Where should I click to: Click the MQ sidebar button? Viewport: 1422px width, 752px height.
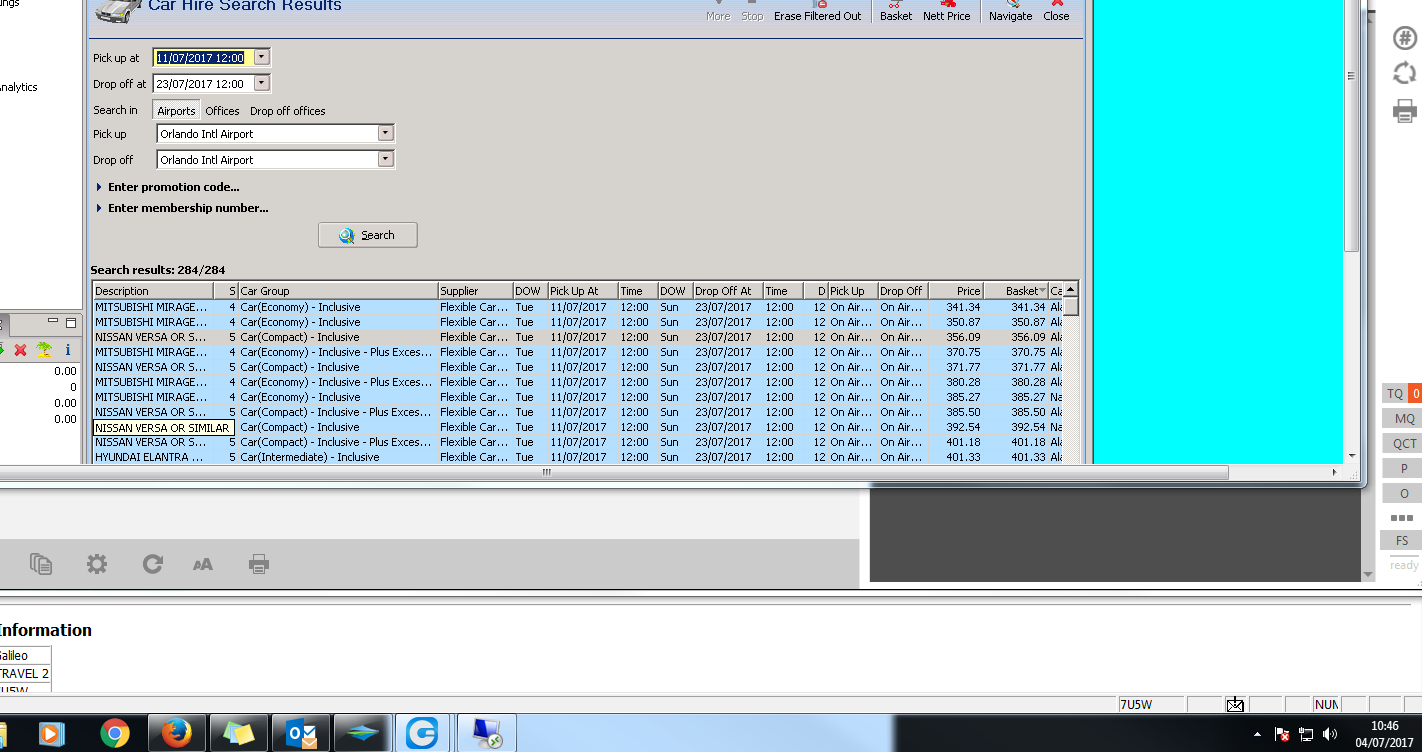click(1404, 419)
